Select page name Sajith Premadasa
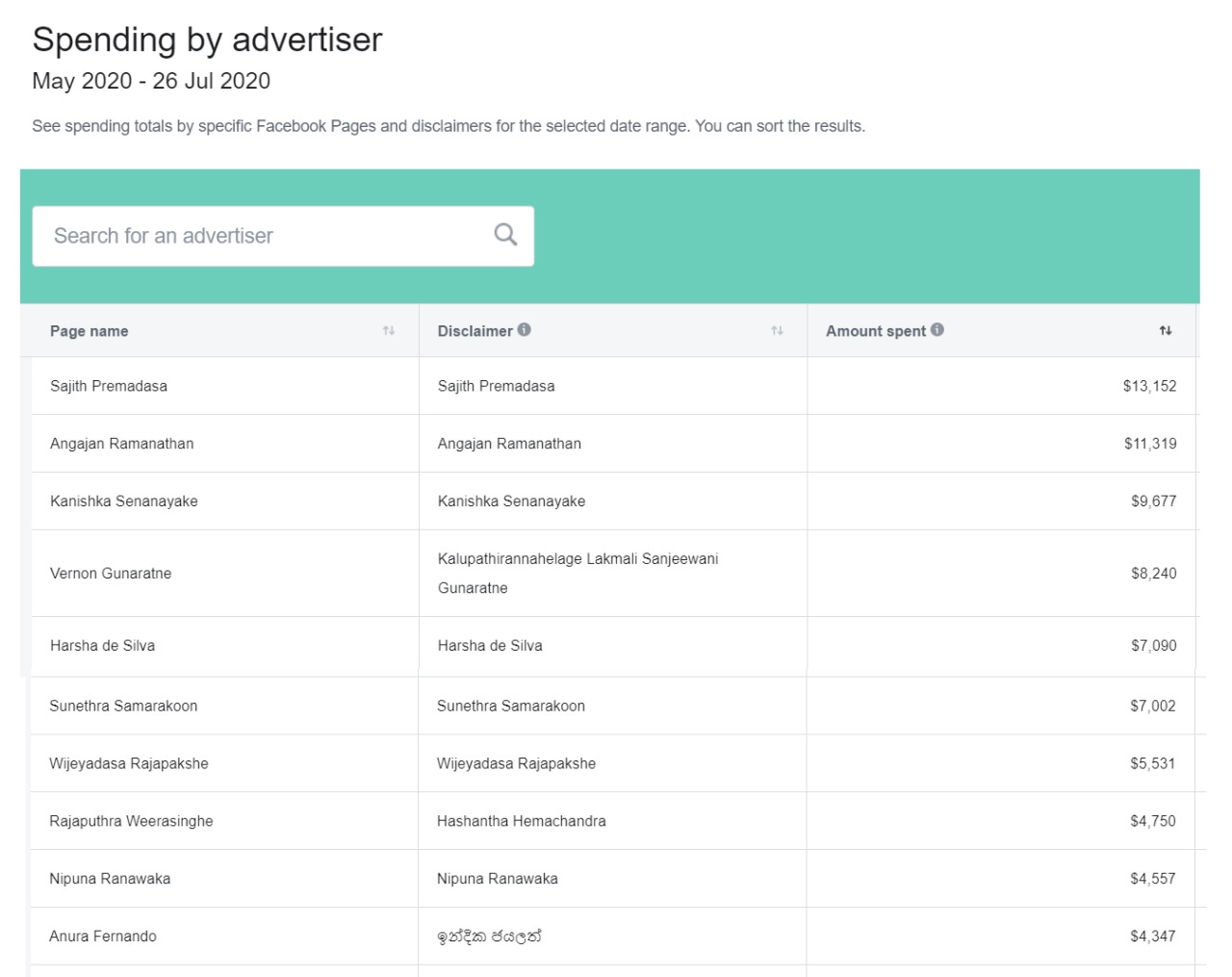This screenshot has height=977, width=1232. tap(109, 386)
